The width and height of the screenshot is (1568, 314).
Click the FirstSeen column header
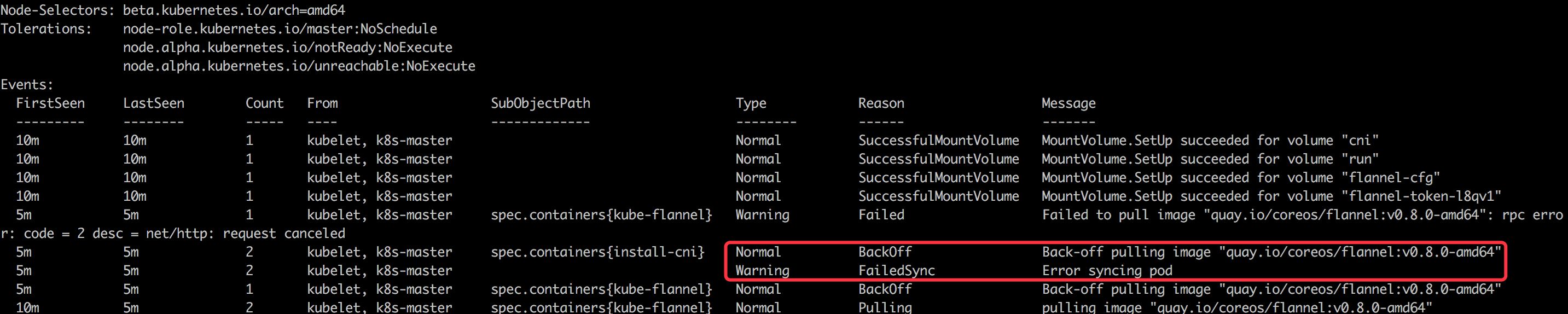click(50, 103)
